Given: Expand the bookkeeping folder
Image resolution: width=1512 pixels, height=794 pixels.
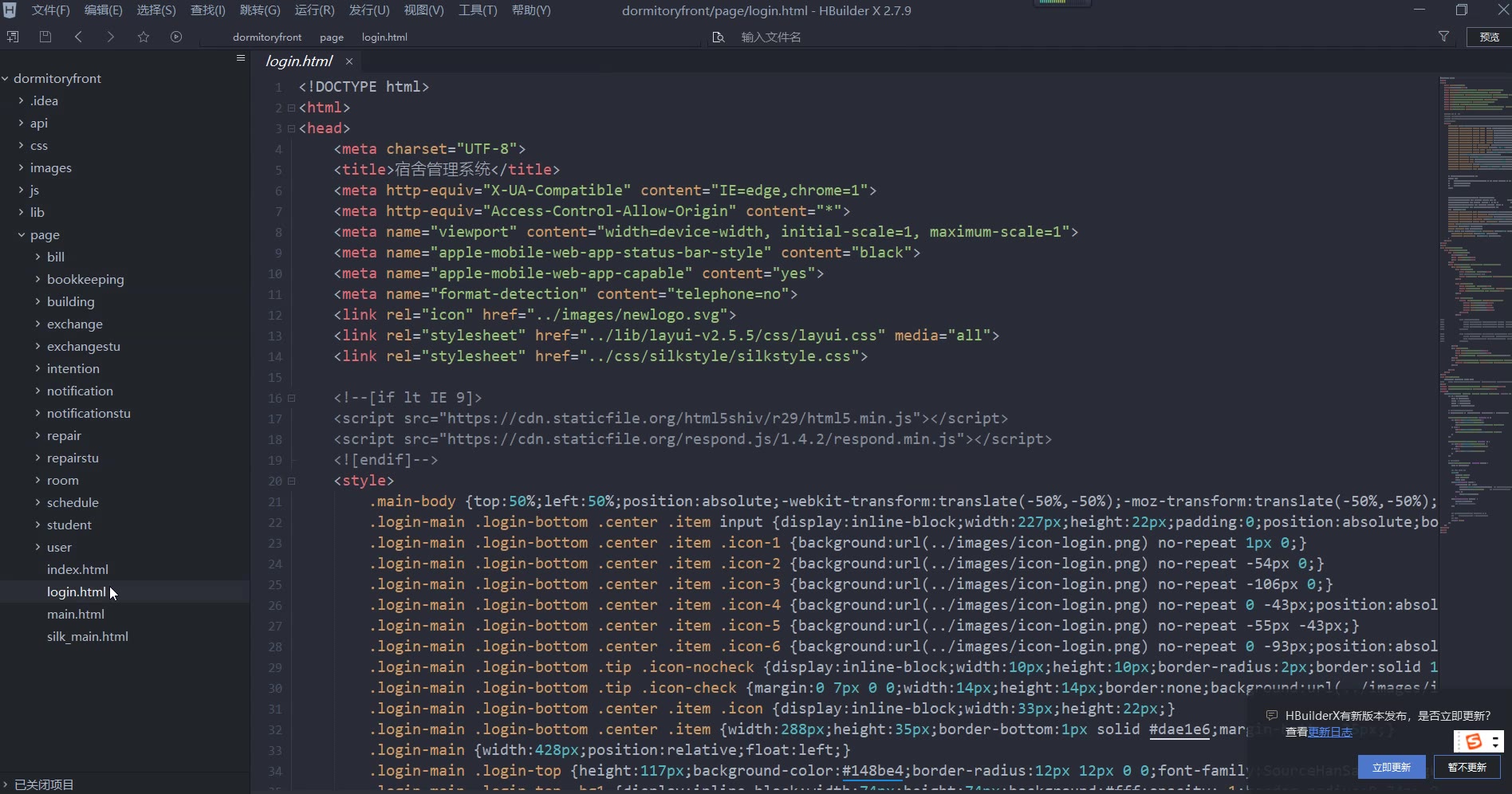Looking at the screenshot, I should [x=38, y=279].
